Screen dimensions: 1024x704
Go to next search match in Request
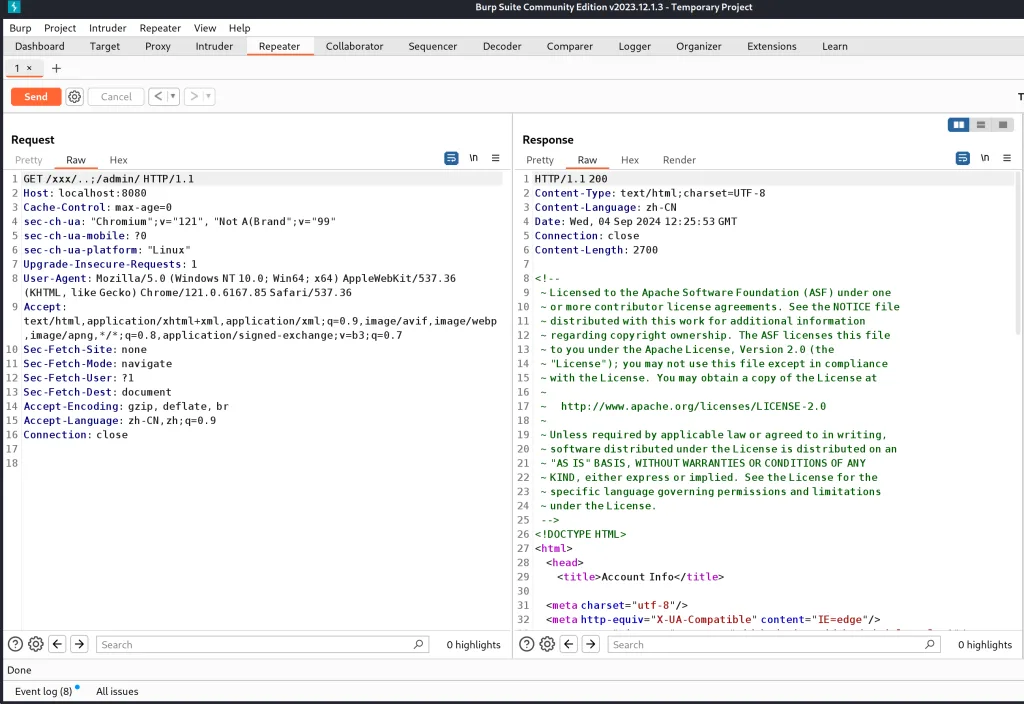tap(79, 644)
